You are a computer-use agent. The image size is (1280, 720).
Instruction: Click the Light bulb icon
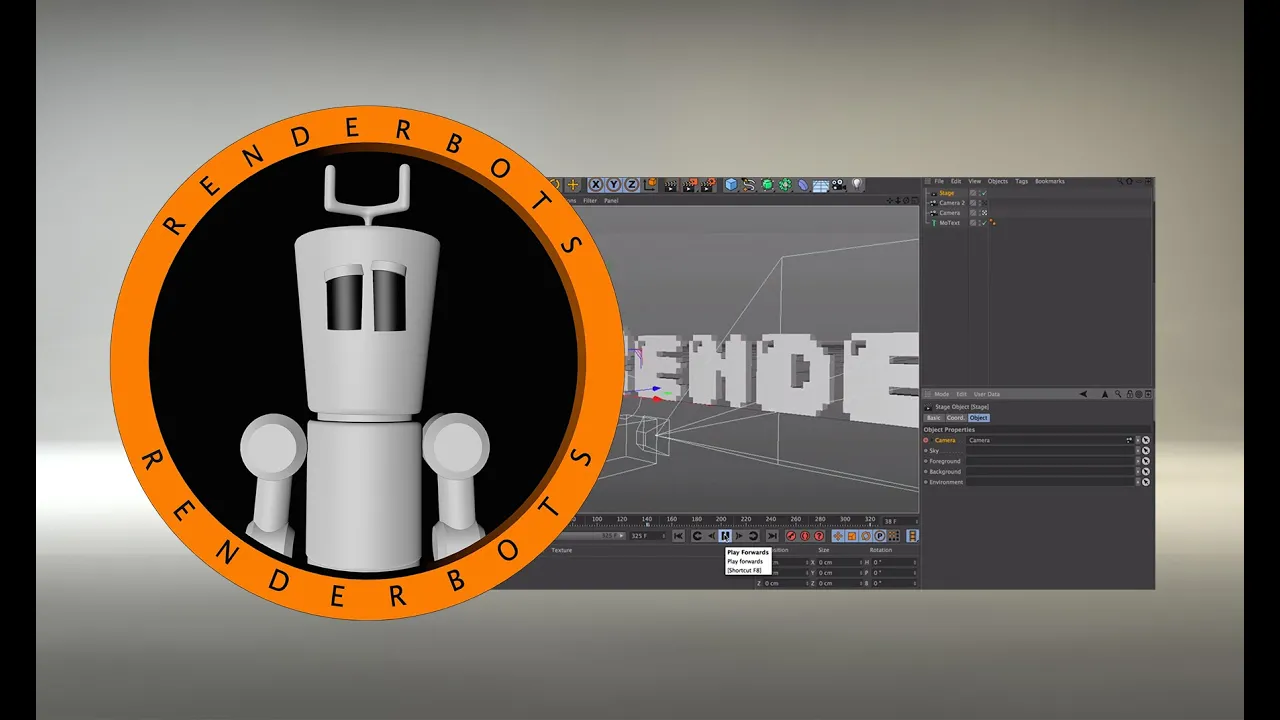point(857,184)
